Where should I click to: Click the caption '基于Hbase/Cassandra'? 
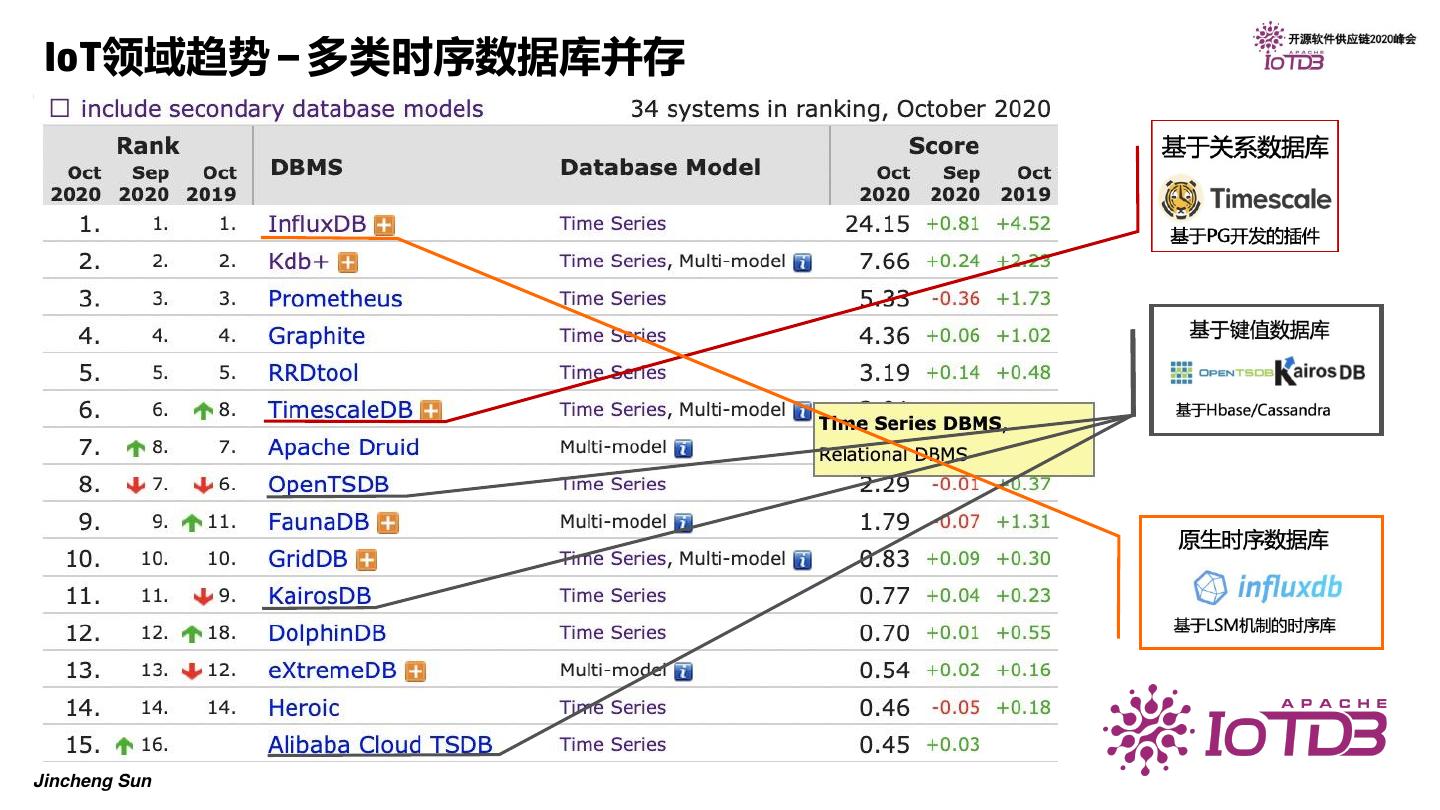pos(1253,410)
